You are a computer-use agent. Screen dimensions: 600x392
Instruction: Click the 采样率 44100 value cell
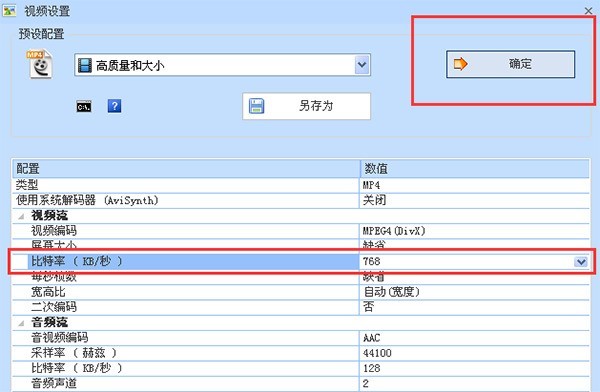point(474,353)
